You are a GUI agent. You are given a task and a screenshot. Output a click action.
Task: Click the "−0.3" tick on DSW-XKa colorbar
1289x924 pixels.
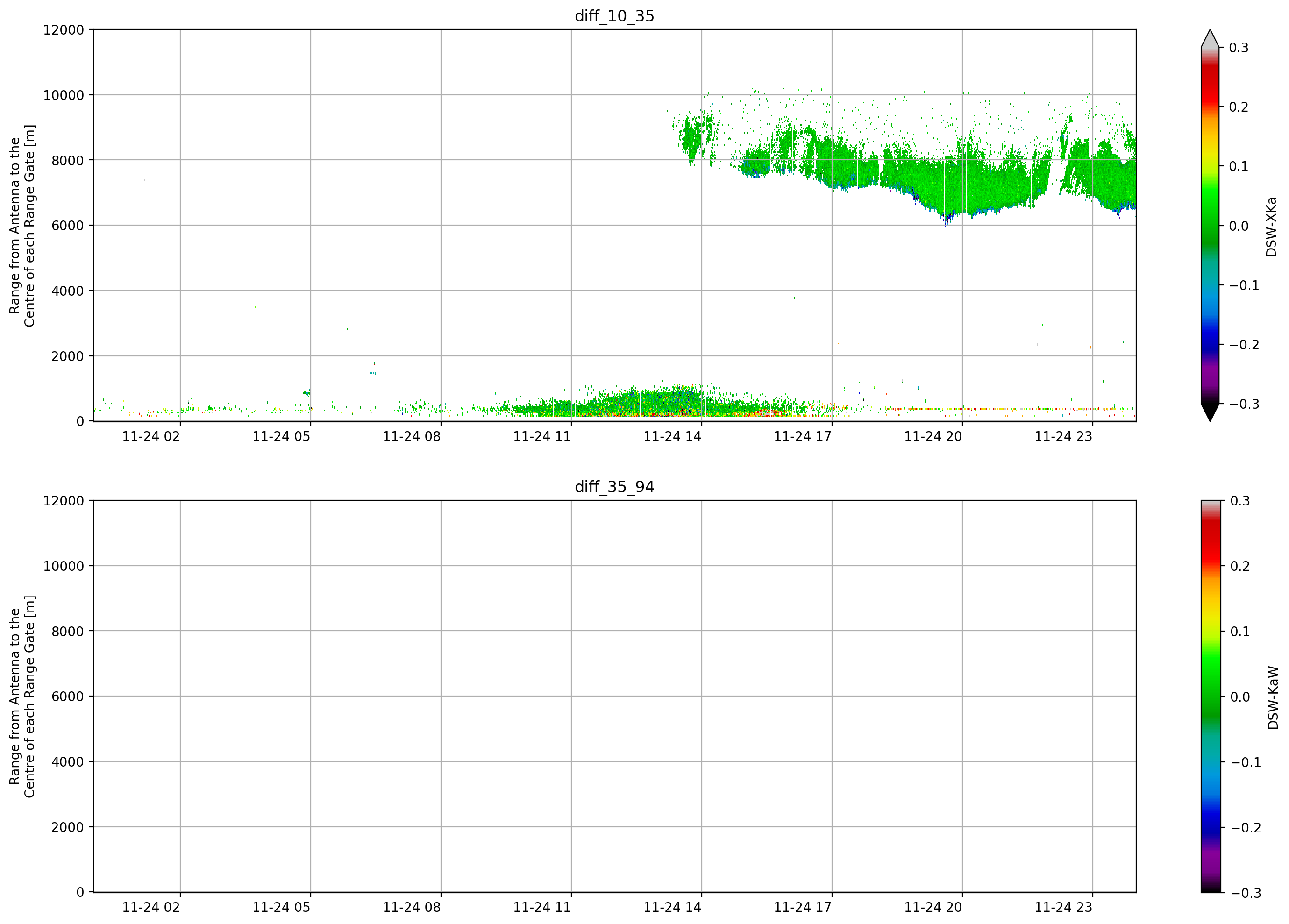[1244, 405]
